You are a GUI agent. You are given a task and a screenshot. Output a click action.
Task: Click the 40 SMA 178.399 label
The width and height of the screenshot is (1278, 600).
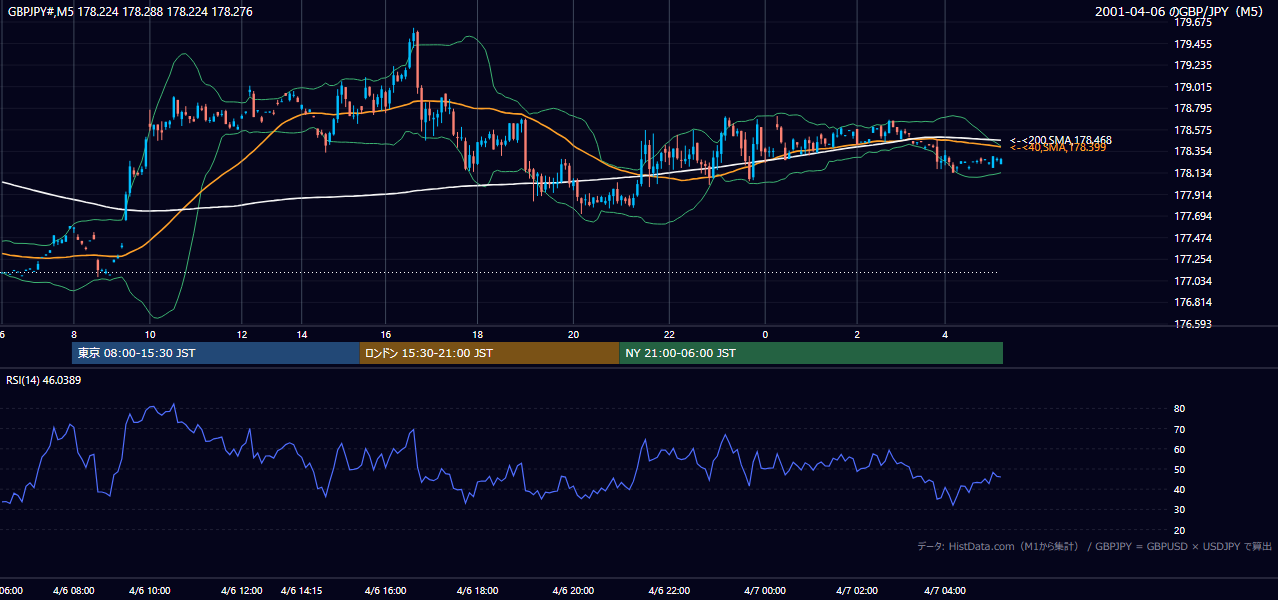(1058, 148)
